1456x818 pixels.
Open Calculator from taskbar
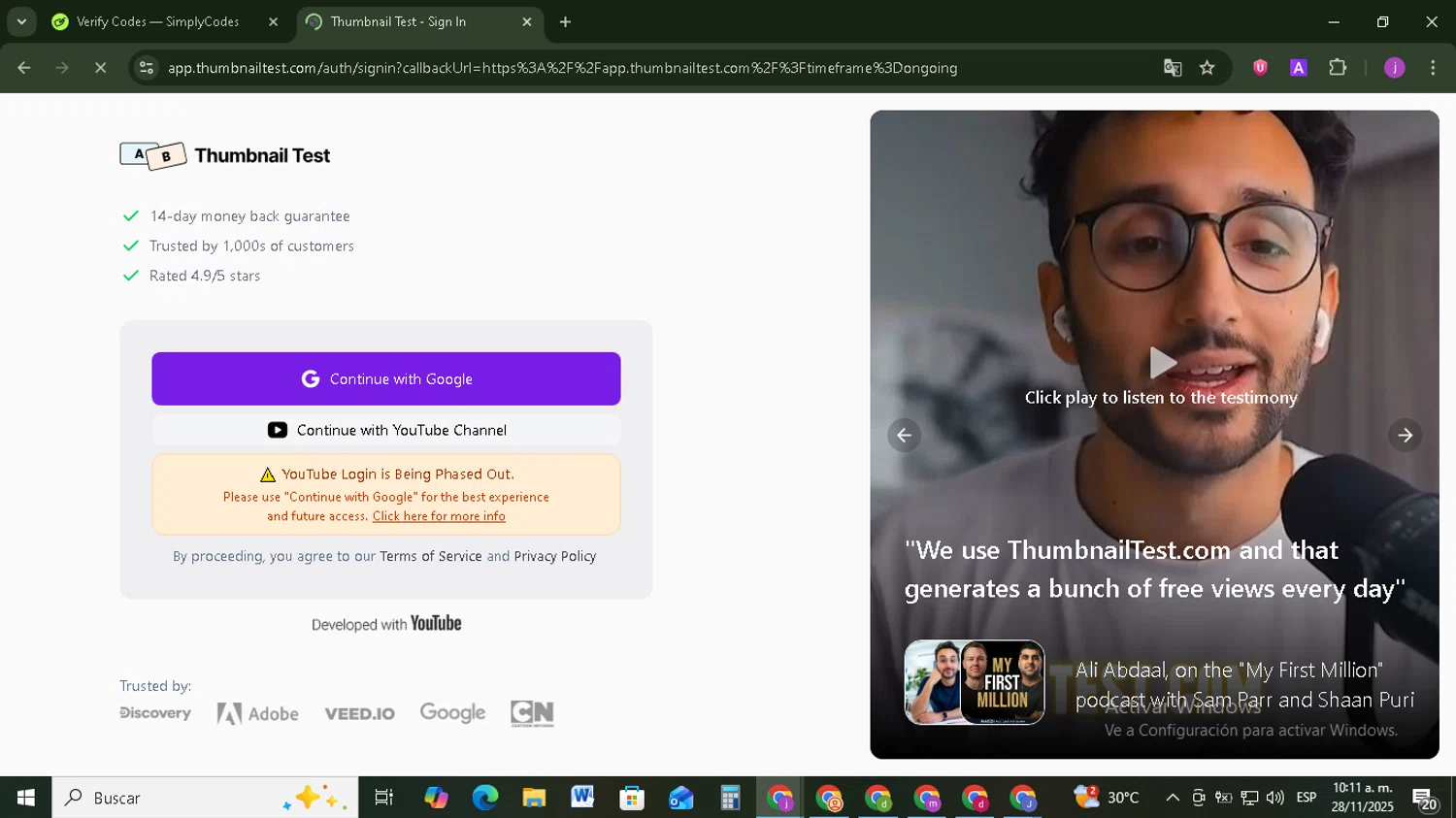(730, 798)
